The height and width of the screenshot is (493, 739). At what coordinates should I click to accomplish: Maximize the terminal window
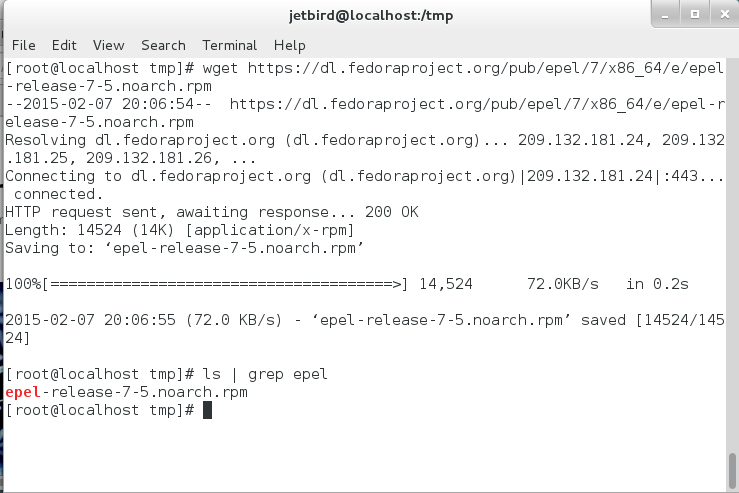click(695, 15)
